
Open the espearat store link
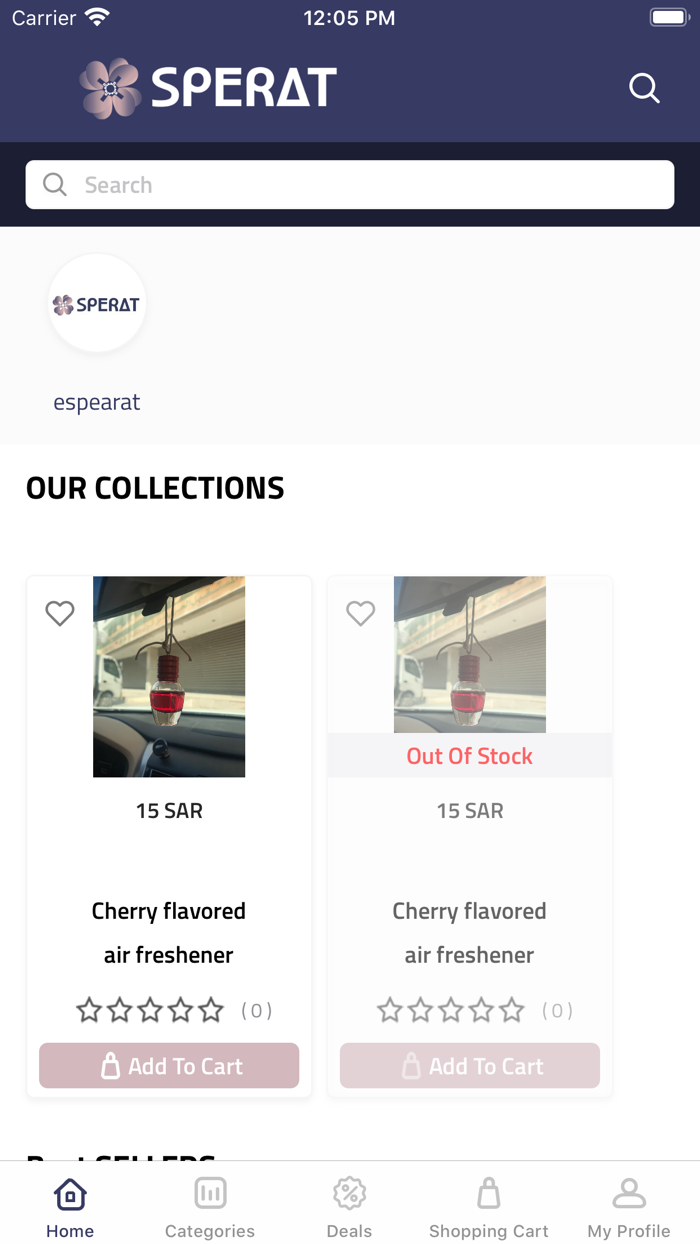pos(97,402)
